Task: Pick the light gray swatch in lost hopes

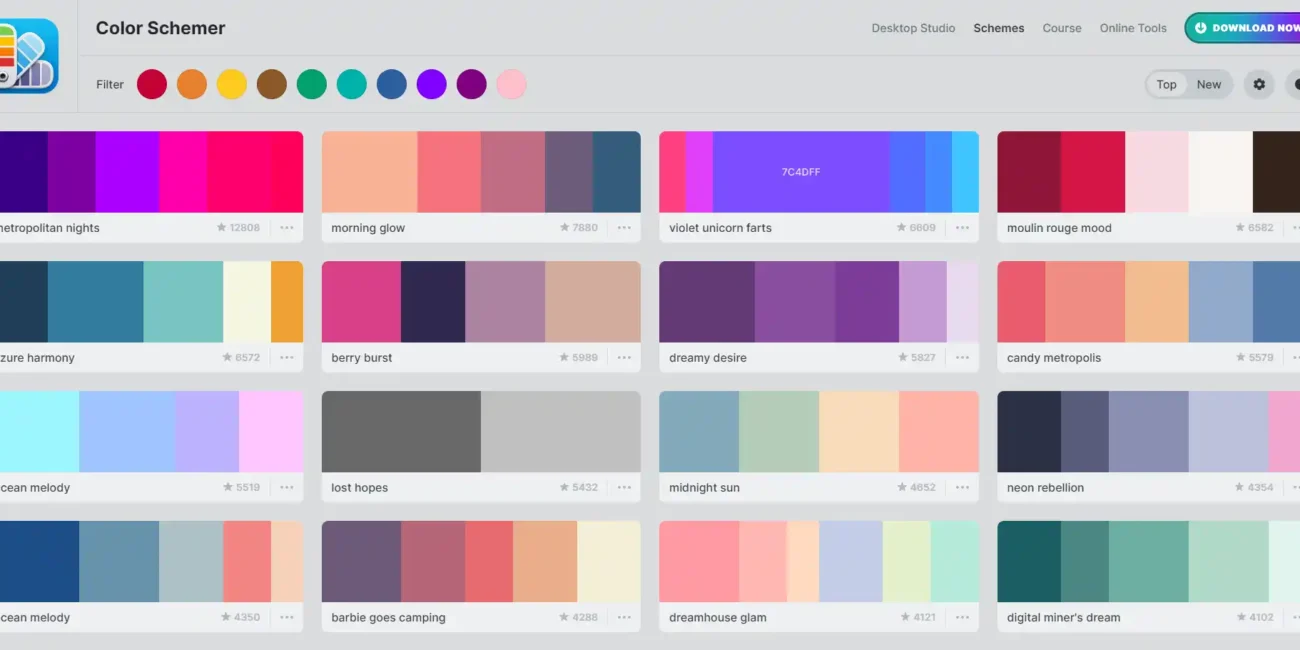Action: [x=561, y=432]
